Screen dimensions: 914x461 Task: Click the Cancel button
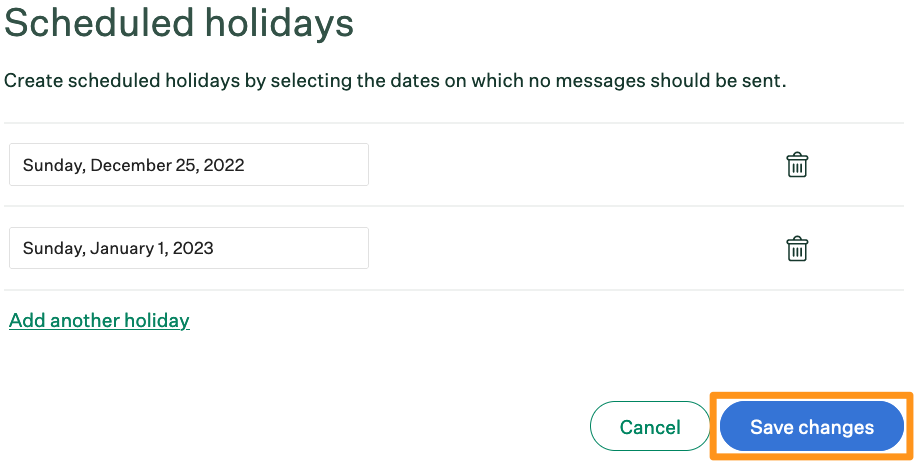650,427
